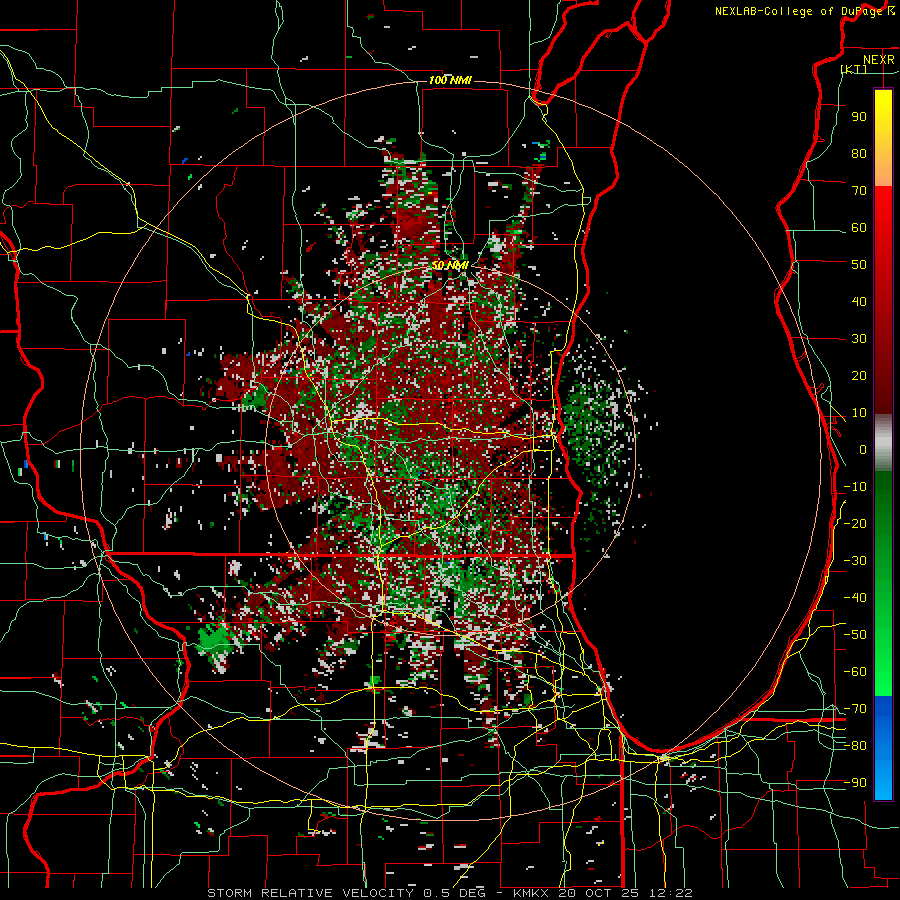Click the [KT] units label
The height and width of the screenshot is (900, 900).
(854, 69)
